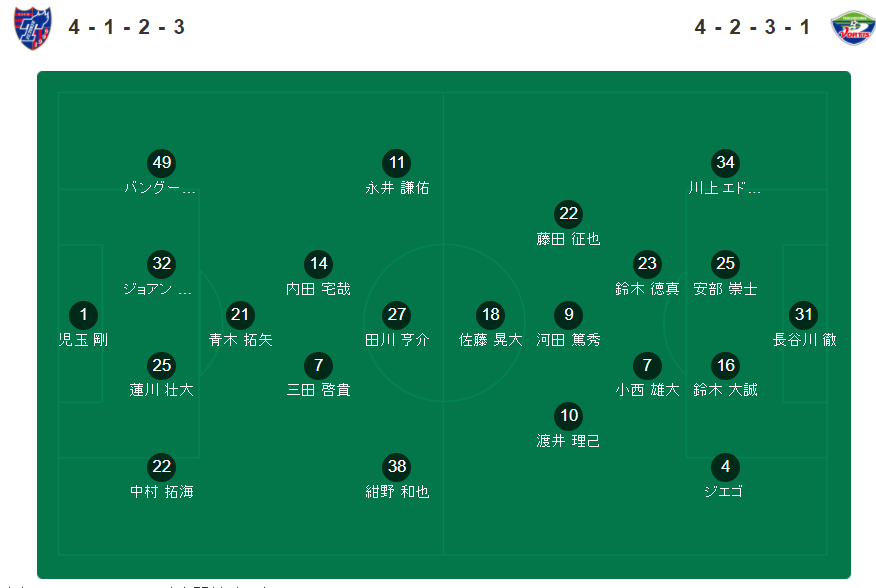Select number 22 藤田 征也 marker
Image resolution: width=876 pixels, height=588 pixels.
(x=569, y=214)
